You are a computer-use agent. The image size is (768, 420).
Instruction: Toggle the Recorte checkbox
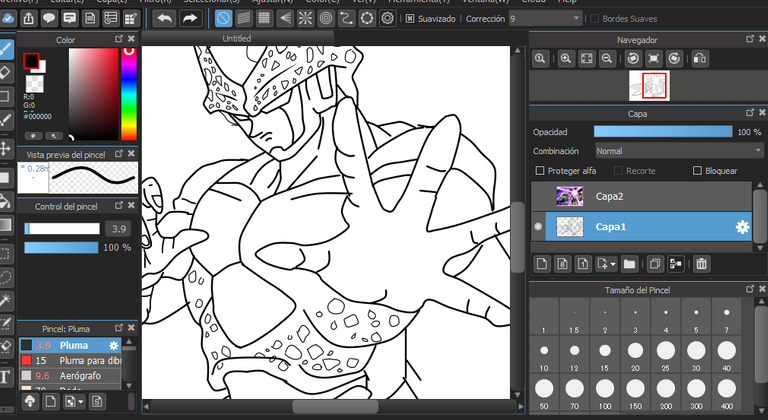click(618, 171)
